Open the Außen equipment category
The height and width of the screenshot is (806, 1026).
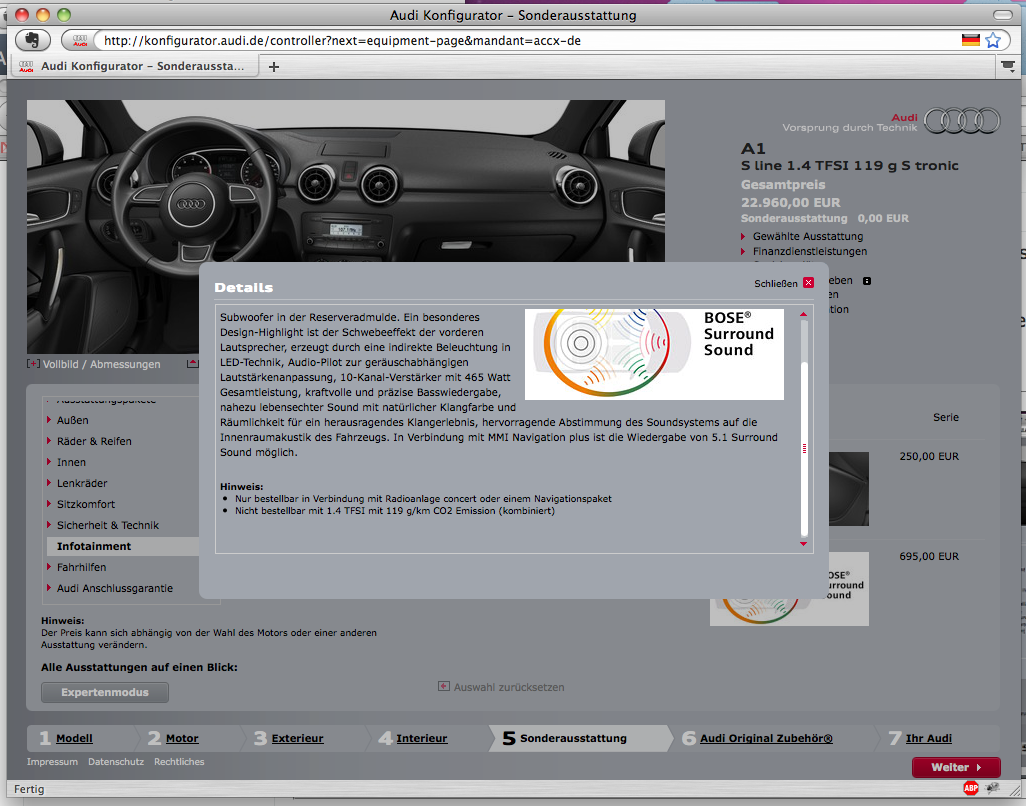click(x=72, y=420)
